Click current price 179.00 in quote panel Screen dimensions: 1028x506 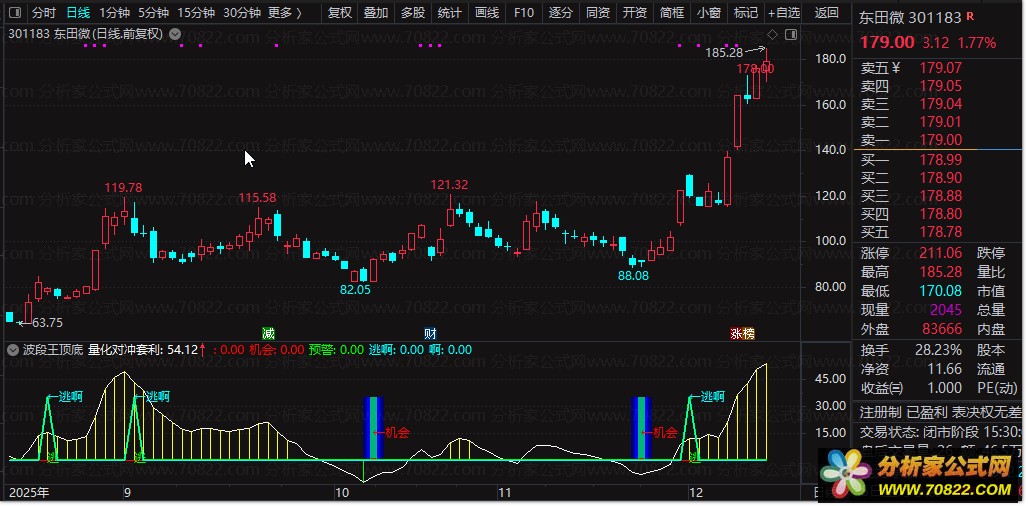[887, 43]
